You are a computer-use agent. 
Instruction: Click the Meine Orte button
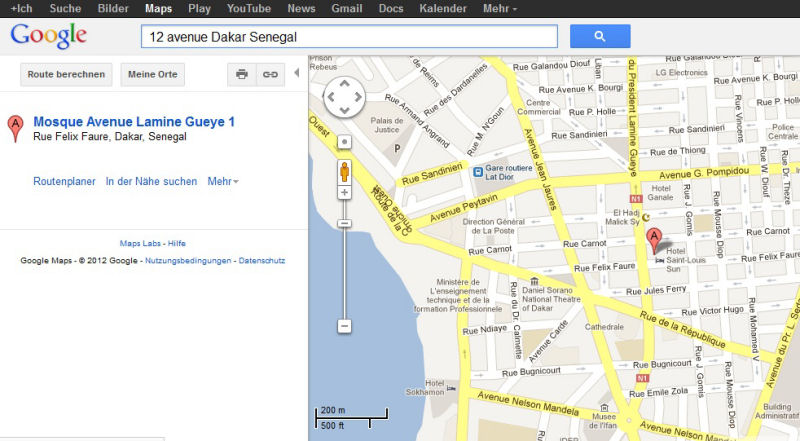pyautogui.click(x=153, y=75)
